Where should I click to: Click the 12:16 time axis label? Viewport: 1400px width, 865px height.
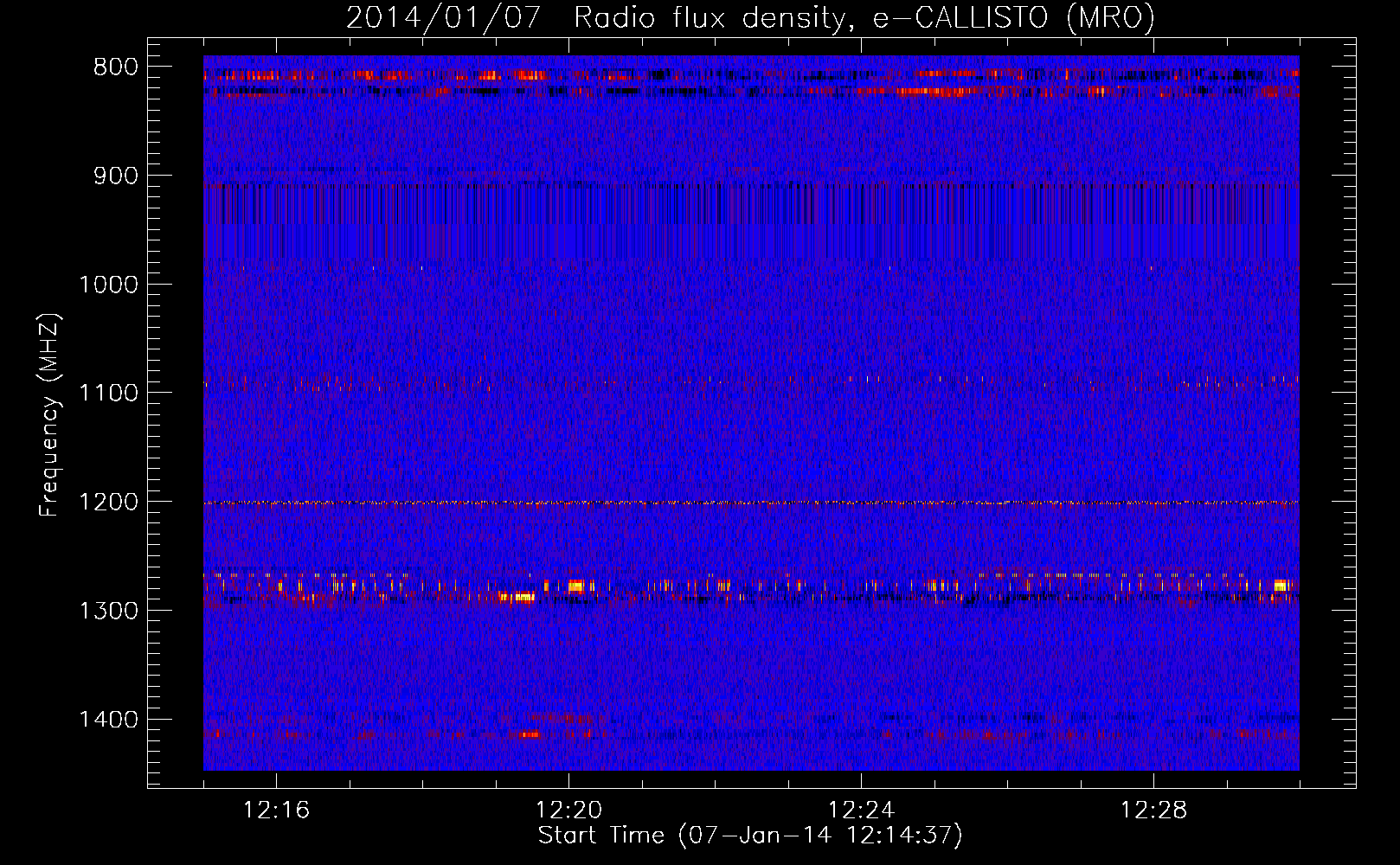coord(276,811)
